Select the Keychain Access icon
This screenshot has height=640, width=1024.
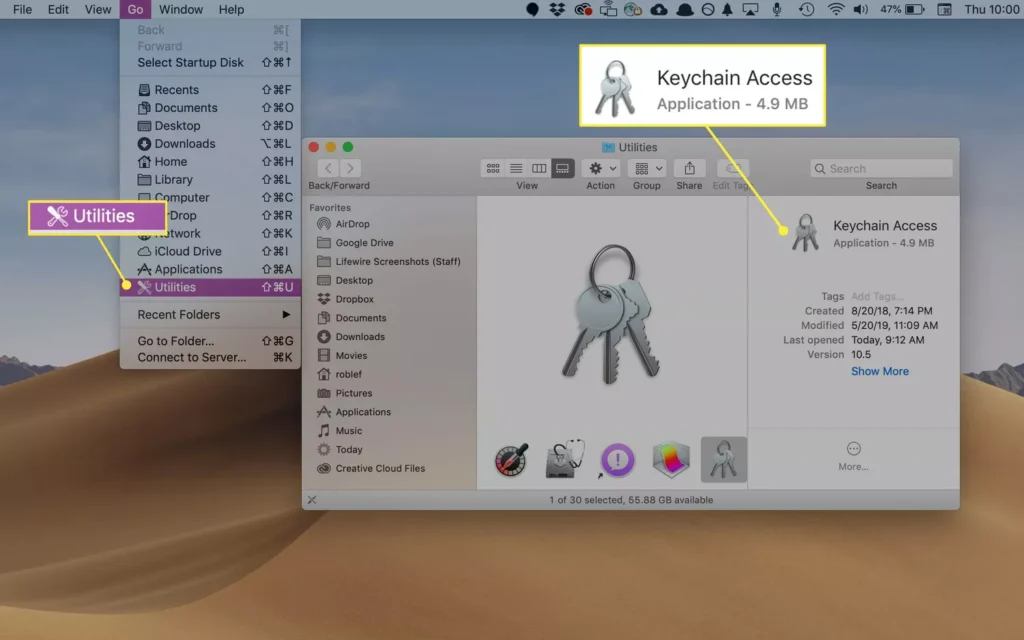pyautogui.click(x=723, y=459)
